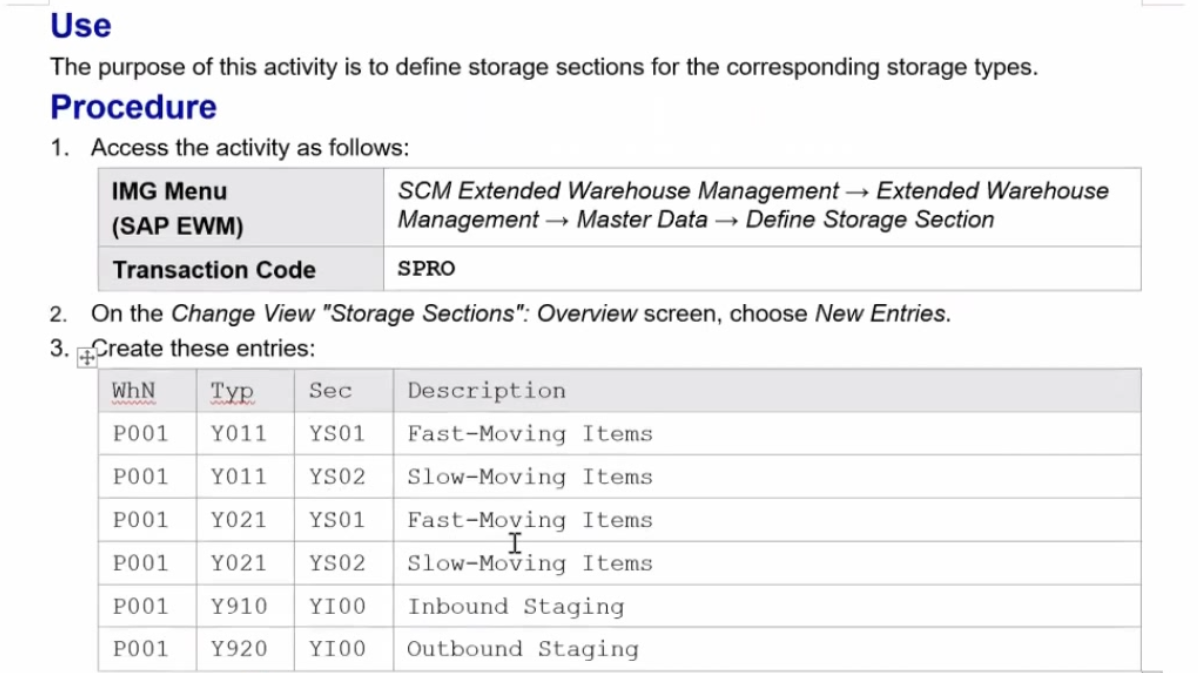Click the first 'Fast-Moving Items' description
Image resolution: width=1198 pixels, height=673 pixels.
(530, 434)
